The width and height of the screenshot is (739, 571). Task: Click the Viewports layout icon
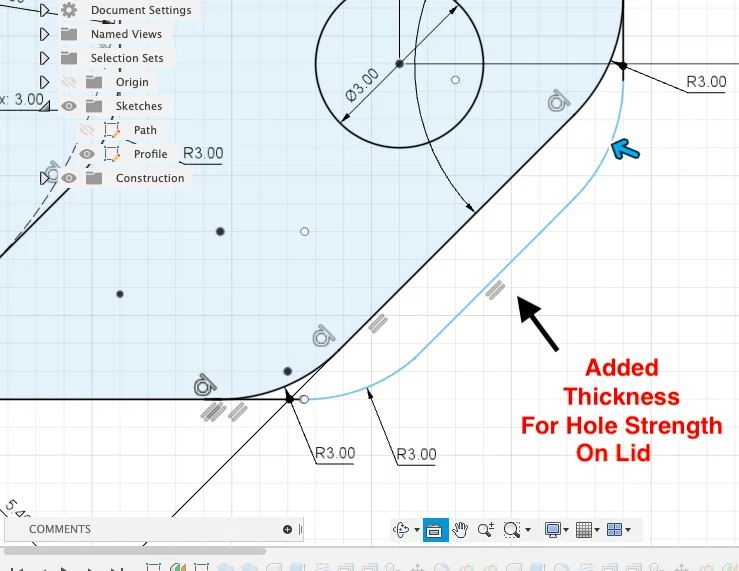614,530
